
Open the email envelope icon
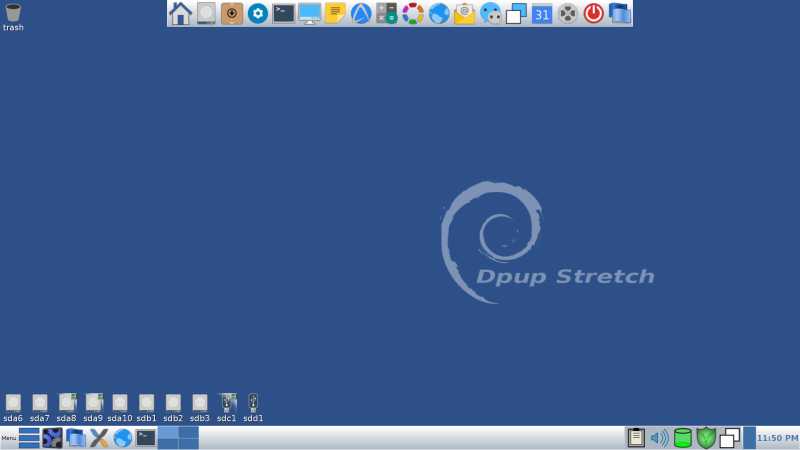[464, 13]
